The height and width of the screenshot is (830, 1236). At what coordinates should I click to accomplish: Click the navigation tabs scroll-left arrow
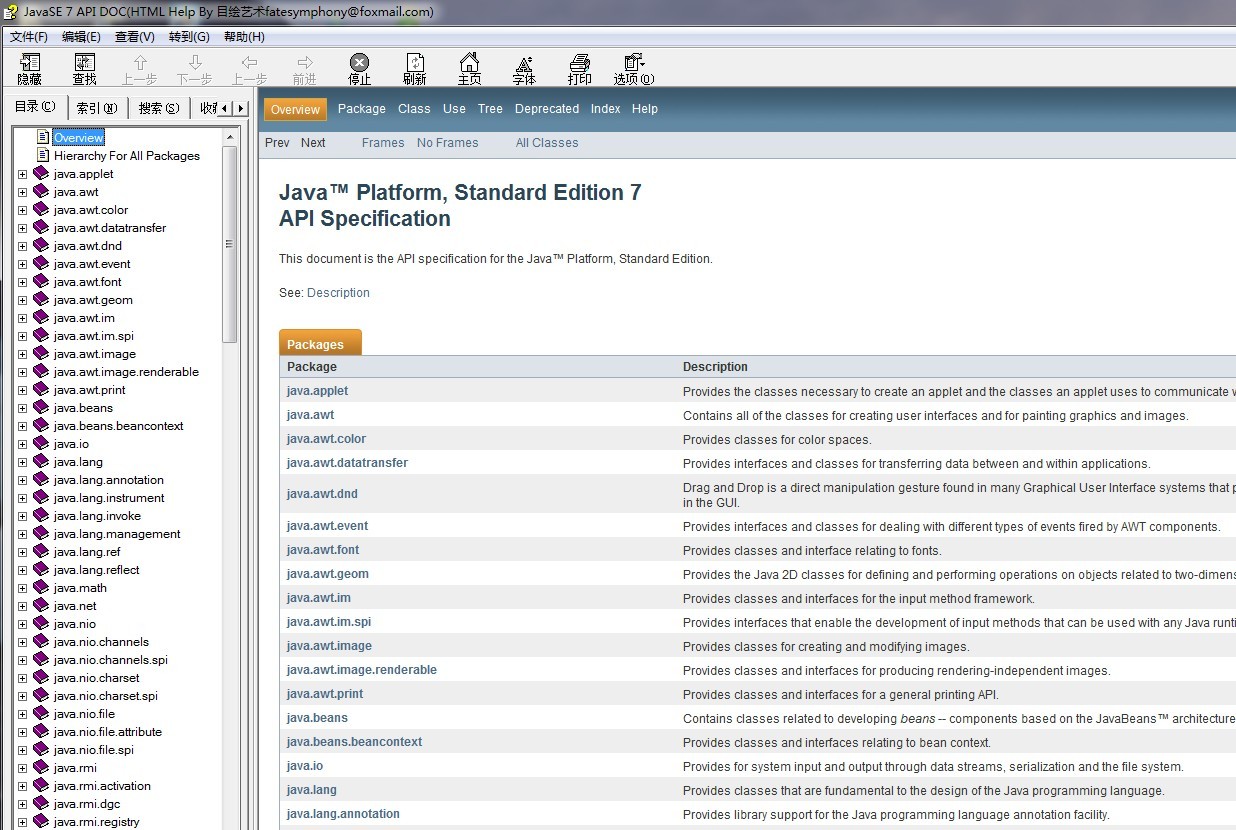pos(224,108)
